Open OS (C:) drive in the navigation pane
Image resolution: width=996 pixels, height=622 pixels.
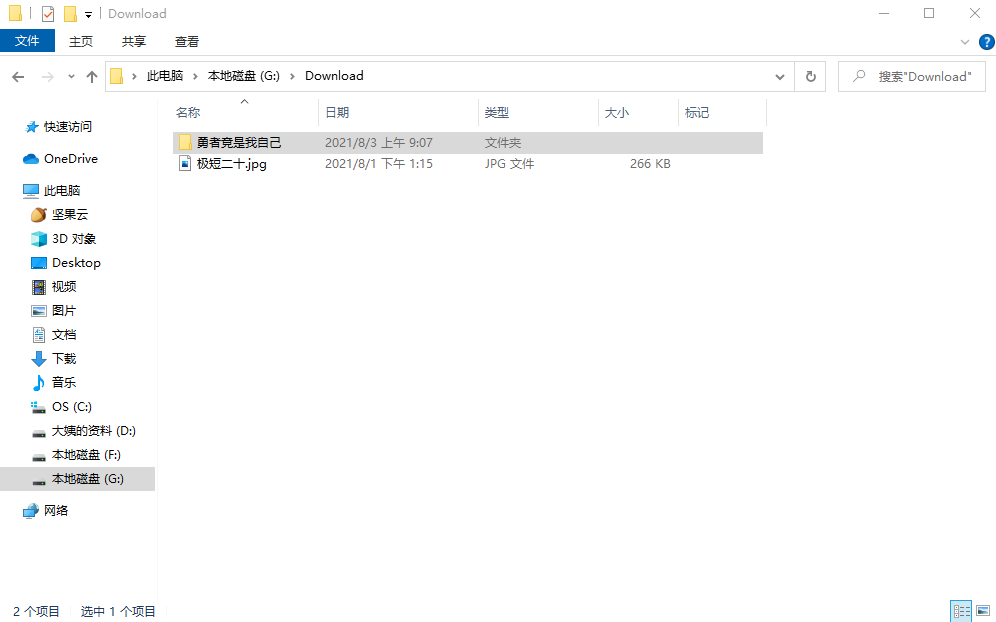coord(72,407)
